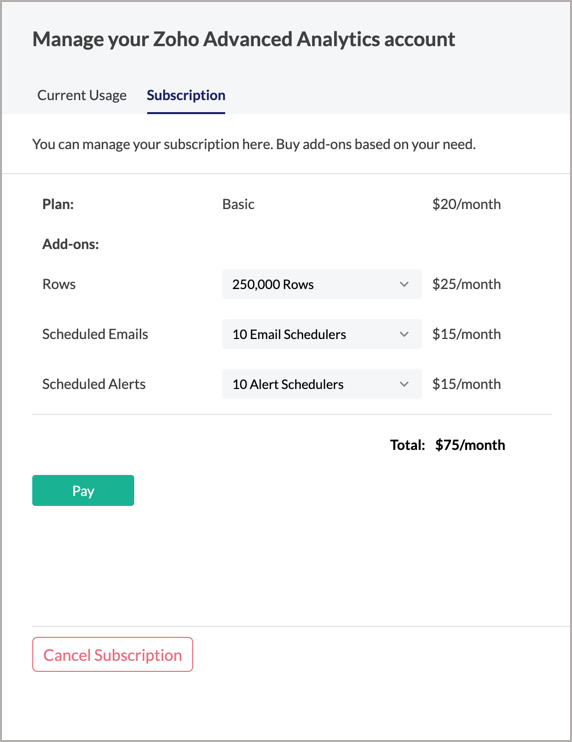Expand the 10 Email Schedulers dropdown
This screenshot has height=742, width=572.
pos(322,334)
